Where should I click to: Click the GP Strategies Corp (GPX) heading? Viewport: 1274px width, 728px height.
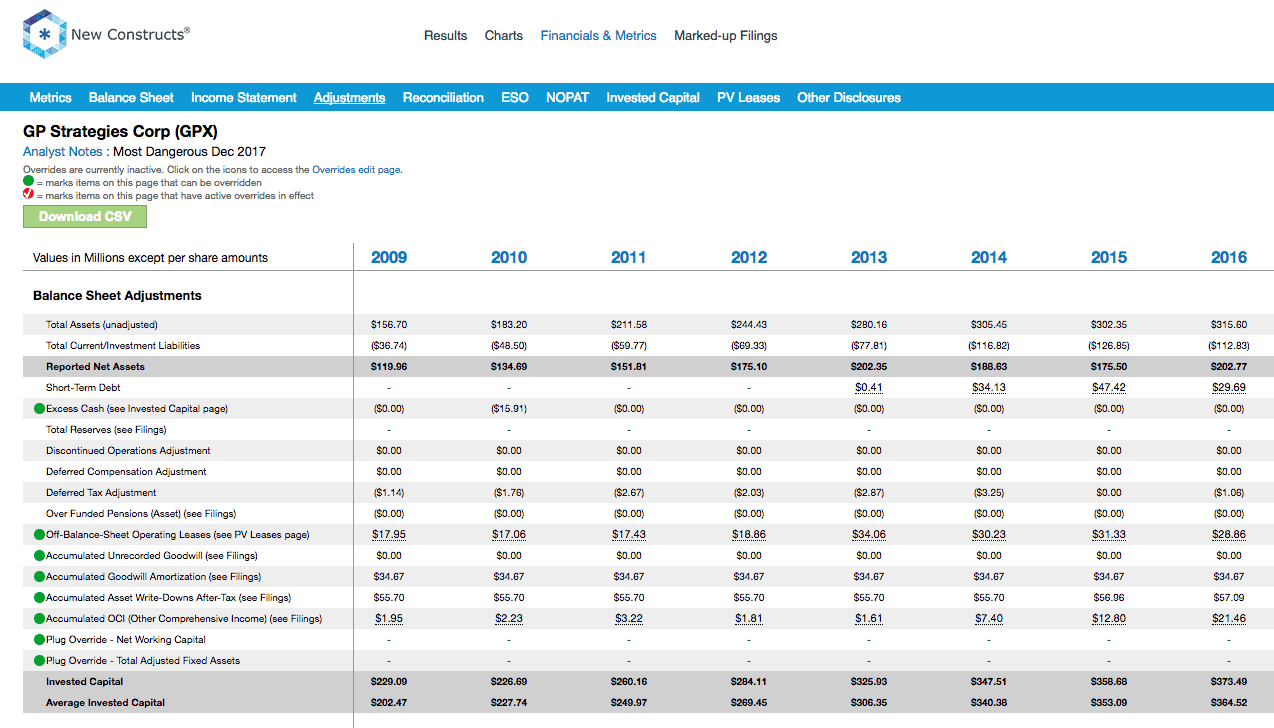(x=121, y=131)
